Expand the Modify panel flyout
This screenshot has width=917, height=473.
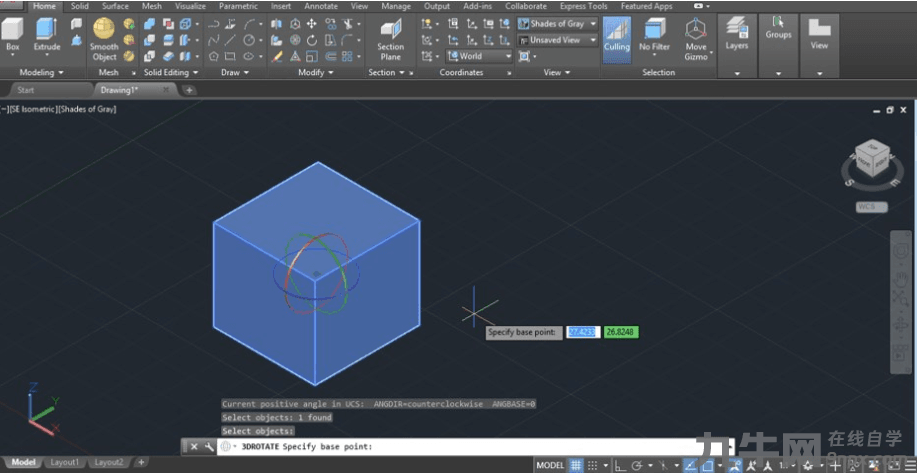pyautogui.click(x=316, y=72)
